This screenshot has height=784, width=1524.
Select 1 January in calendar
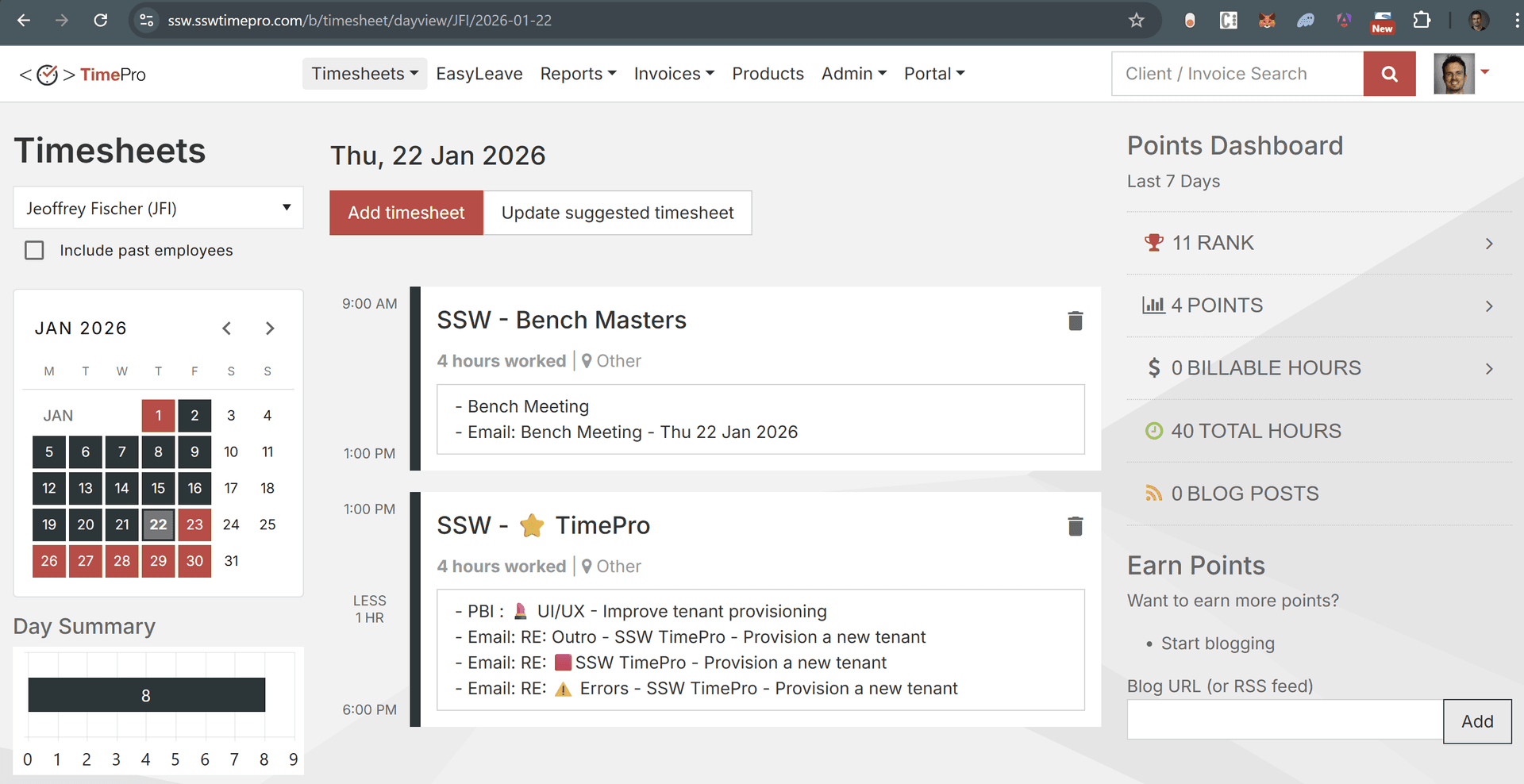pyautogui.click(x=159, y=416)
